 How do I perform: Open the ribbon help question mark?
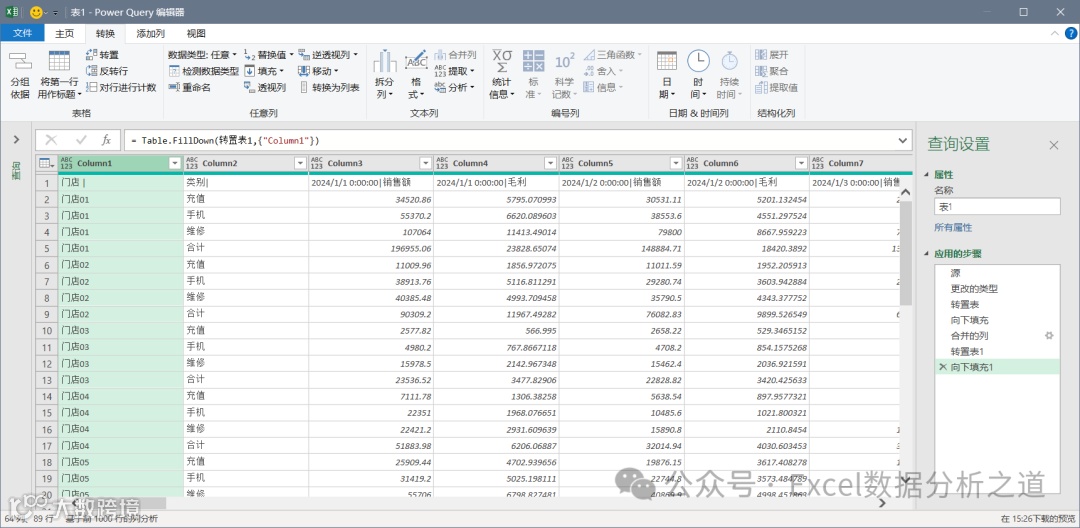[1070, 33]
